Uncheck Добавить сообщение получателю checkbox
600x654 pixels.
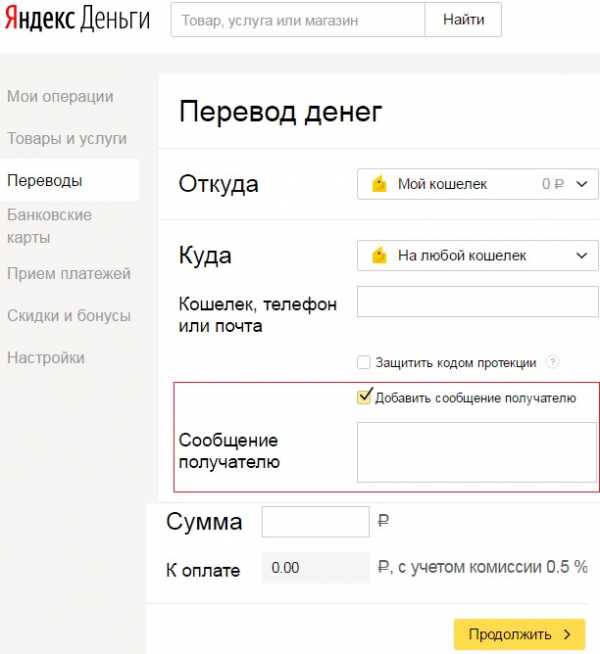(364, 397)
